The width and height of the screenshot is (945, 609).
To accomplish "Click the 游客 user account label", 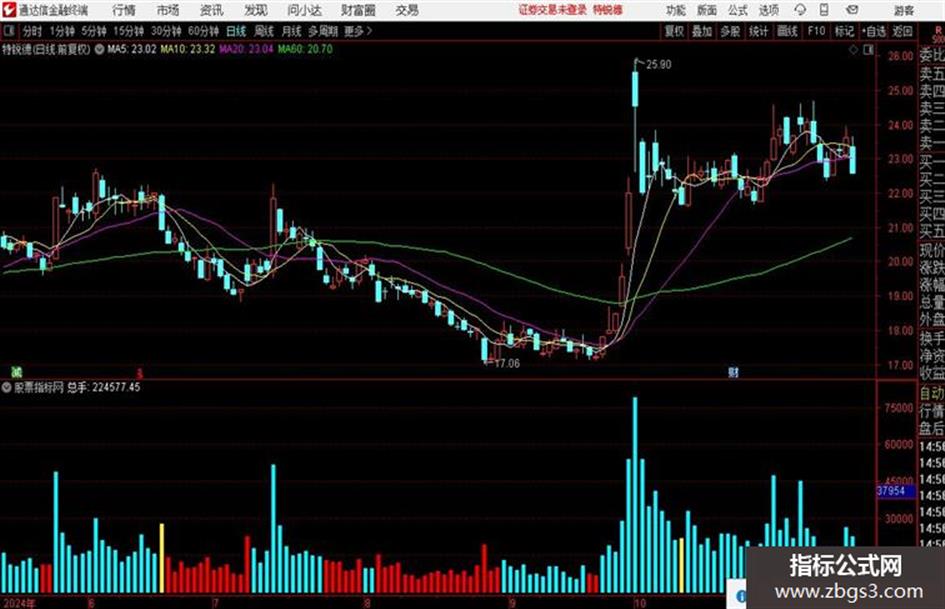I will pyautogui.click(x=904, y=10).
